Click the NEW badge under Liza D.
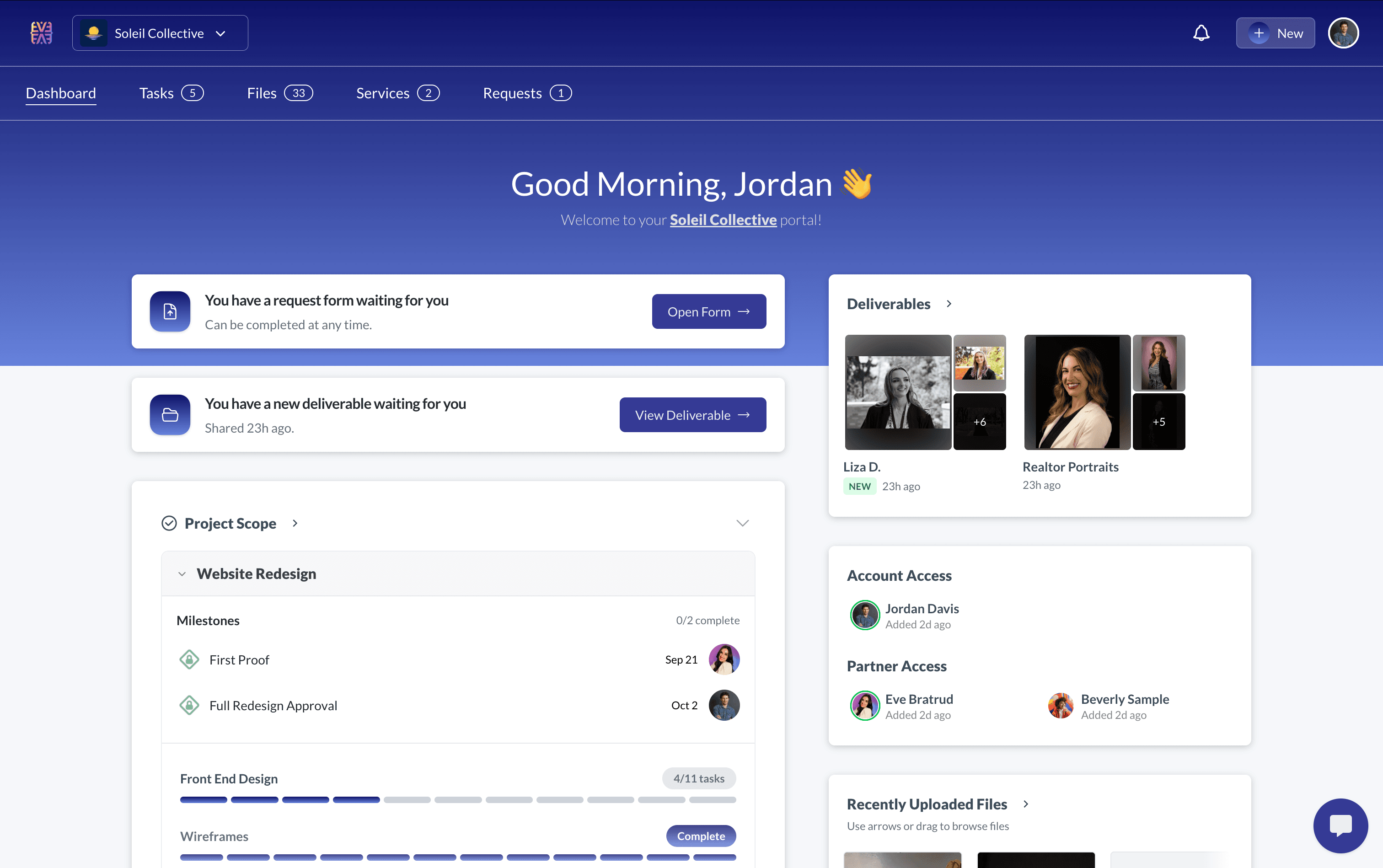 click(x=859, y=486)
